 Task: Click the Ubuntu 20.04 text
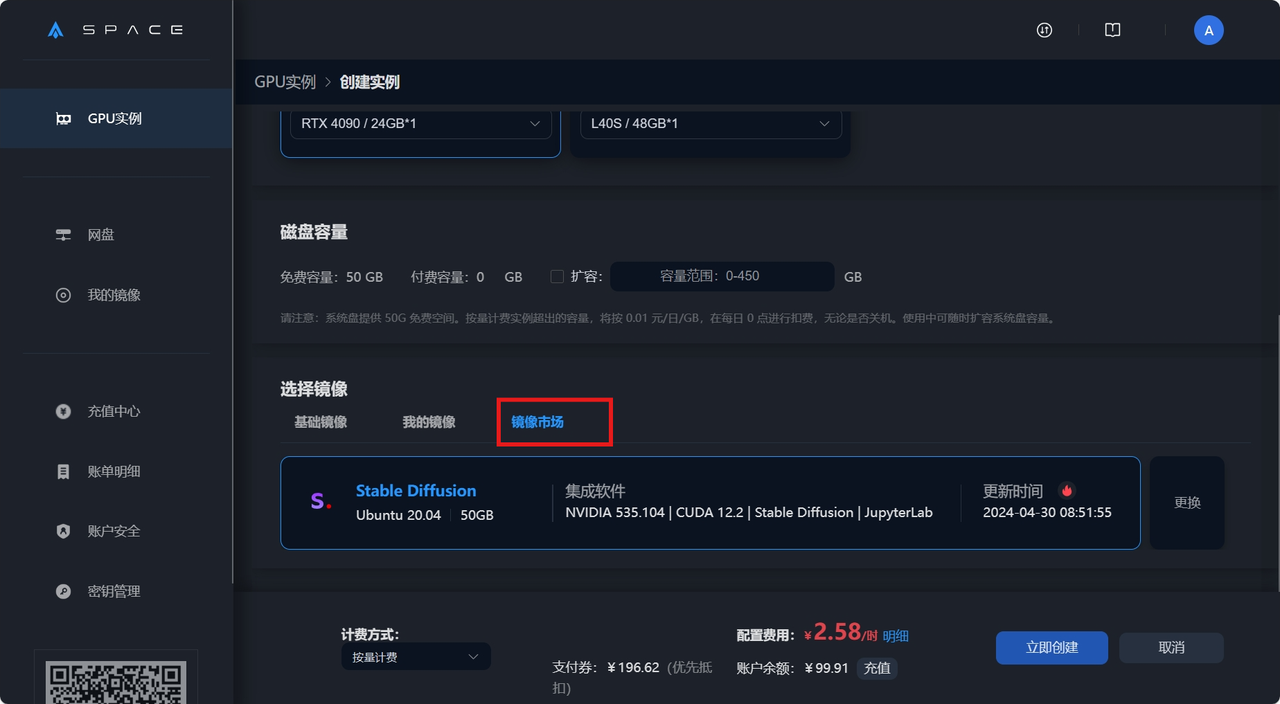[398, 515]
